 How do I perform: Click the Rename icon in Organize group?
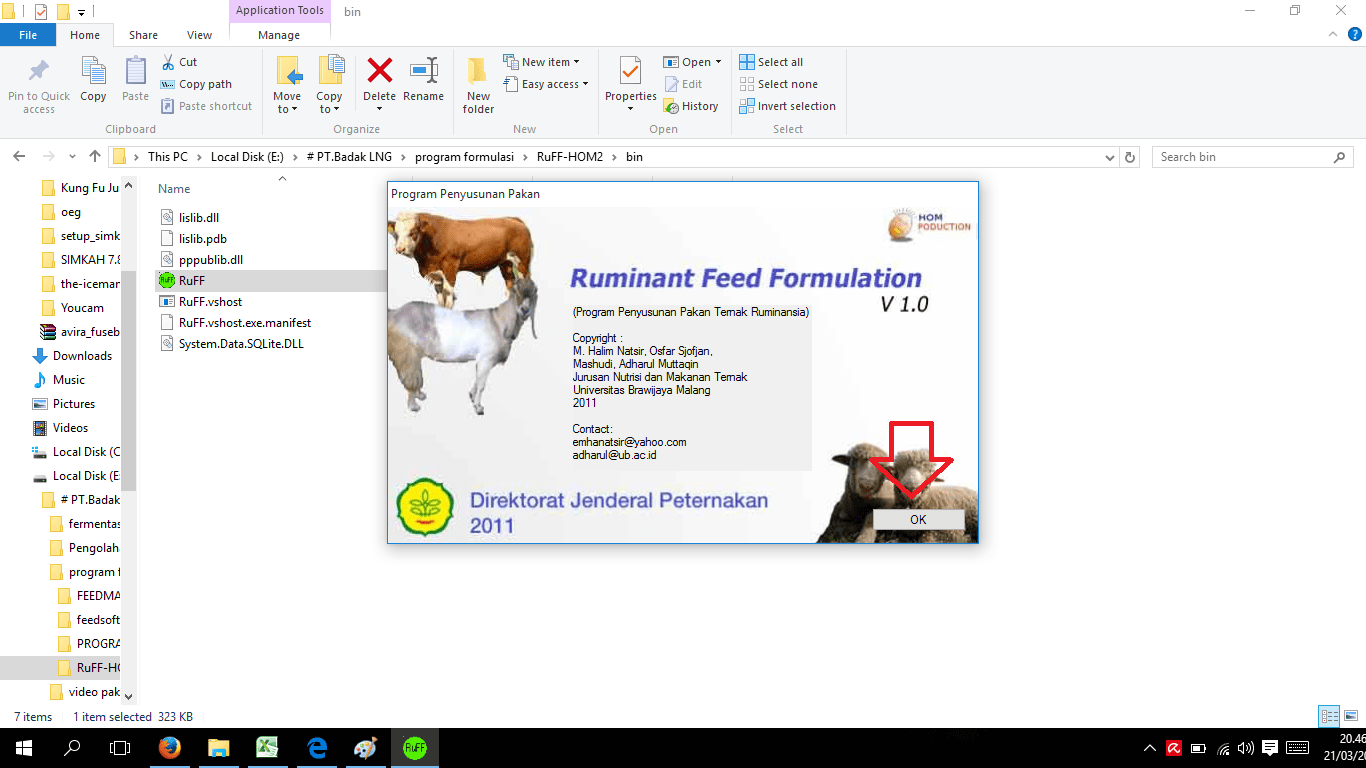[x=423, y=73]
